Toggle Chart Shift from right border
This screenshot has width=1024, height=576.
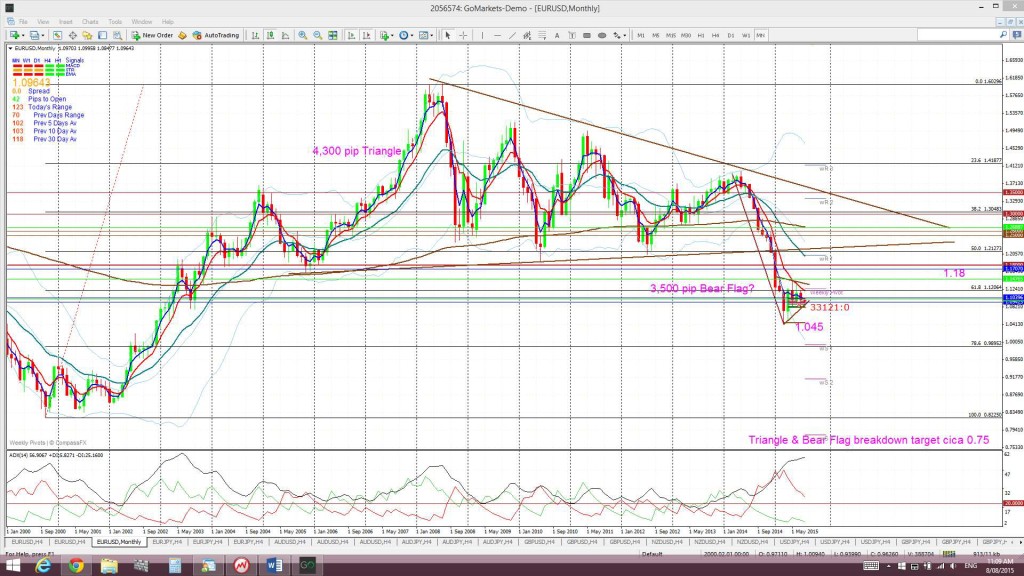coord(366,35)
